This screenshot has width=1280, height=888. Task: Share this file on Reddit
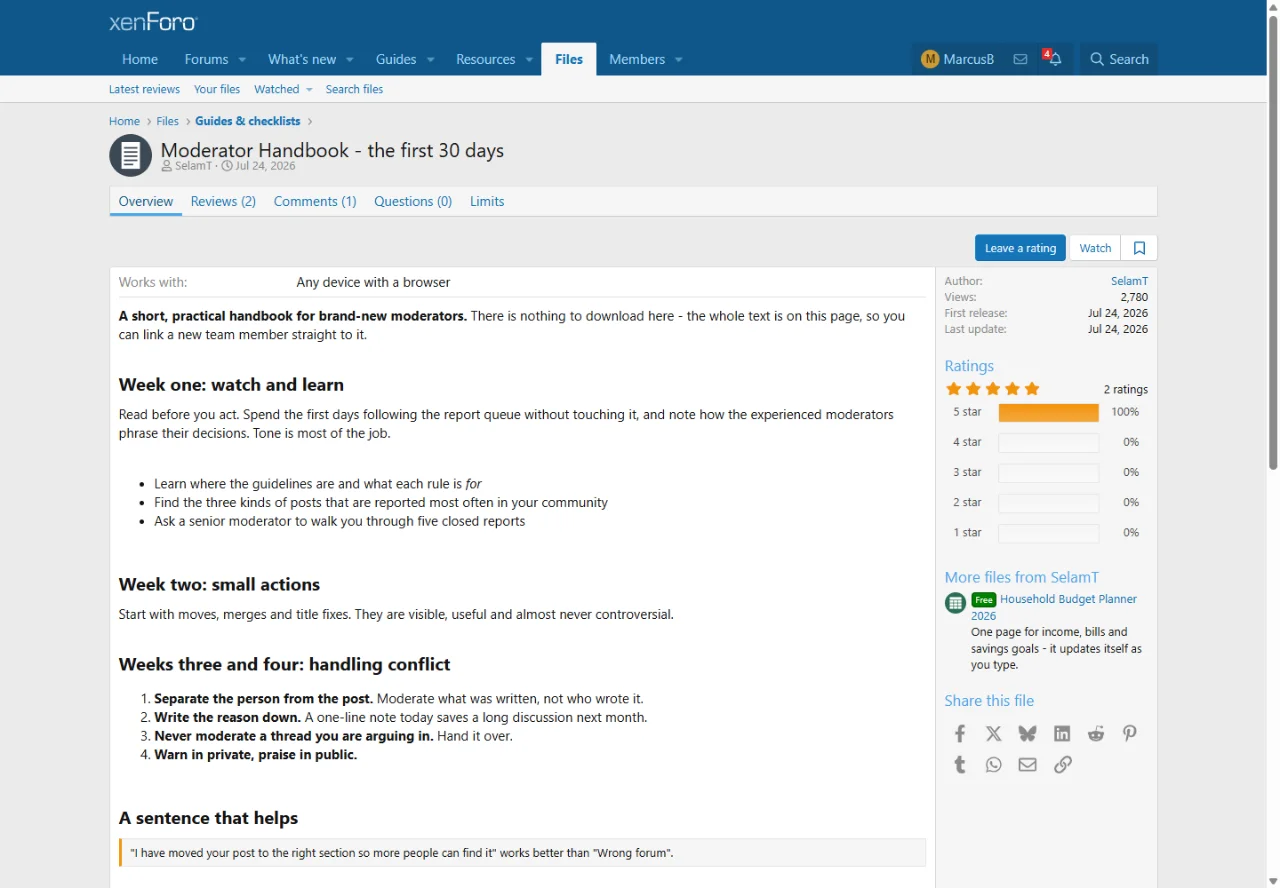click(1096, 734)
